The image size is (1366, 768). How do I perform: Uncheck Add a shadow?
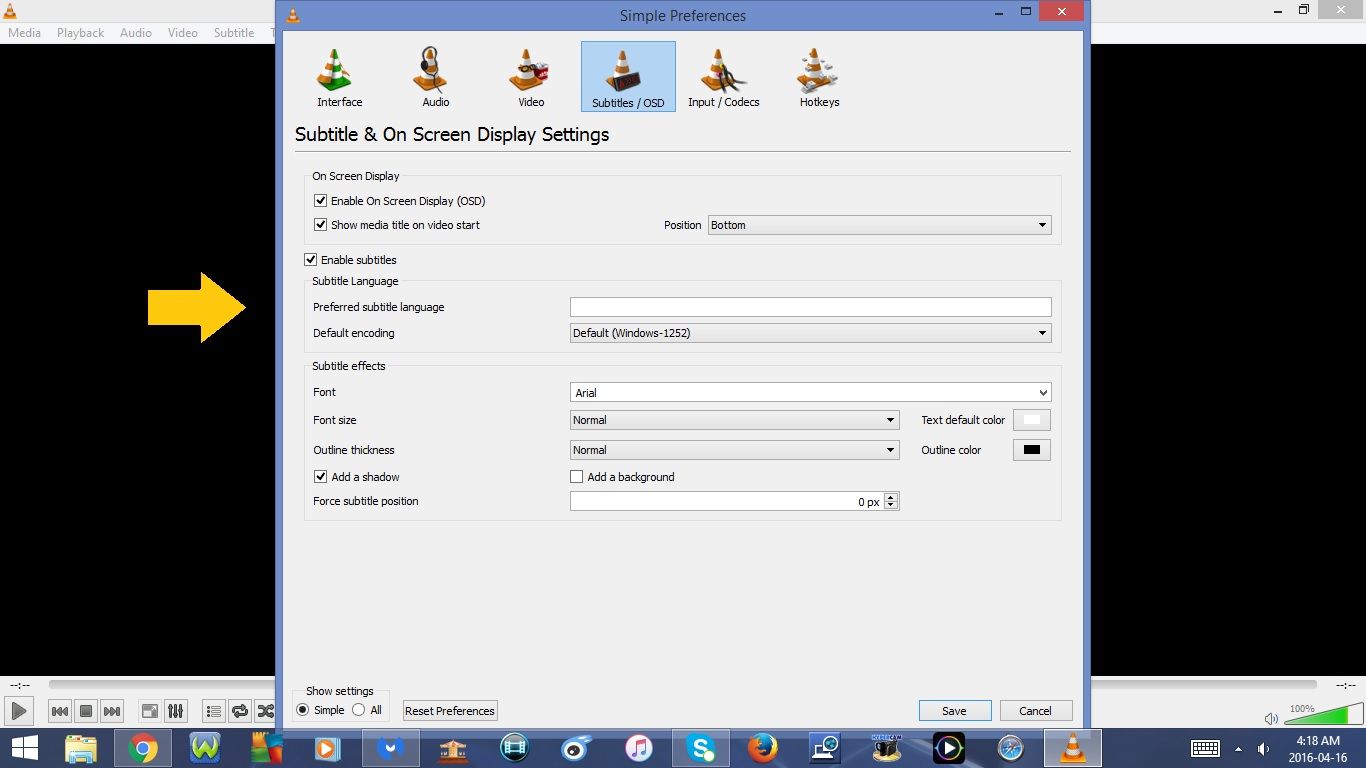pos(320,476)
